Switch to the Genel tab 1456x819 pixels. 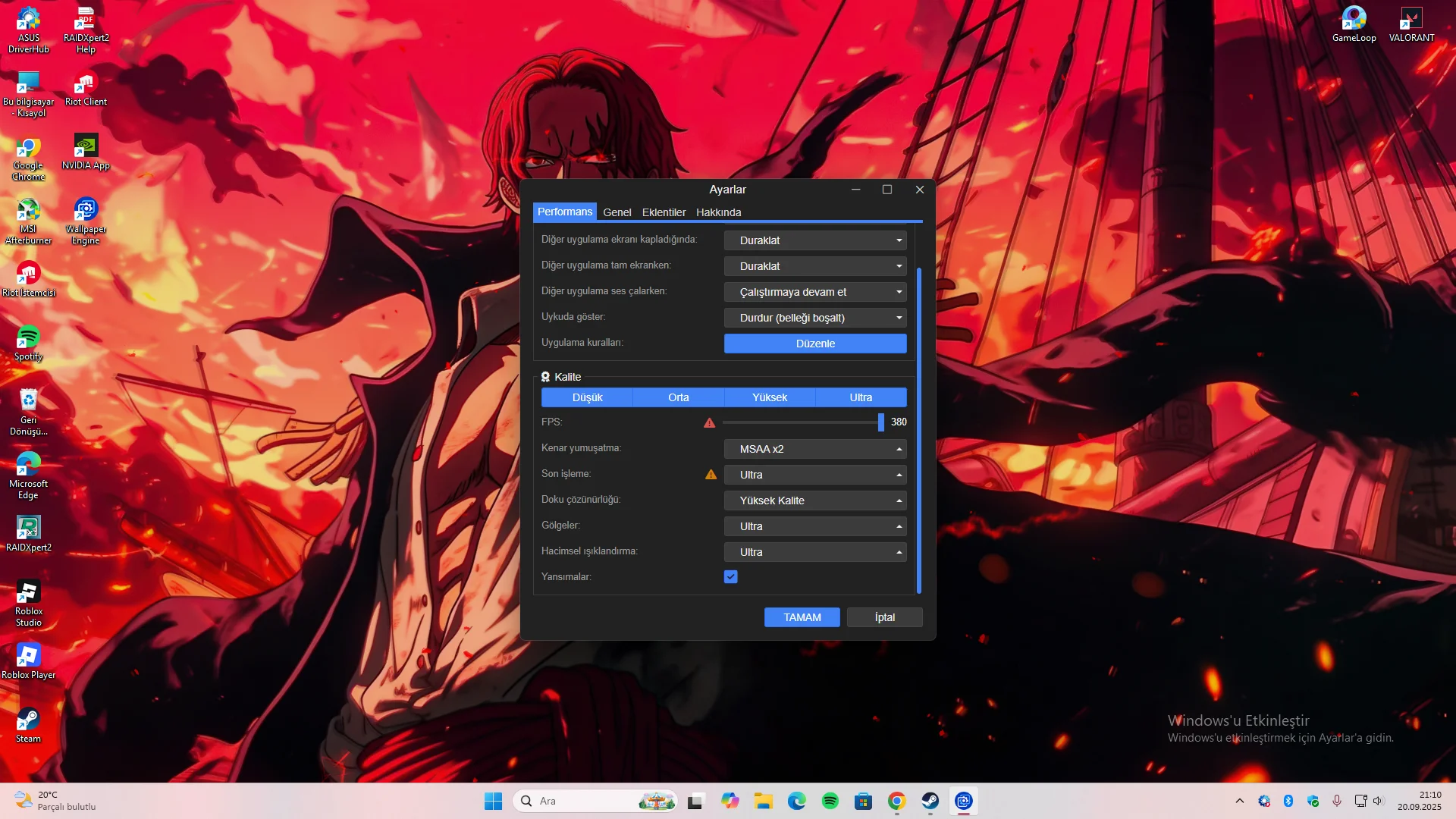(617, 212)
